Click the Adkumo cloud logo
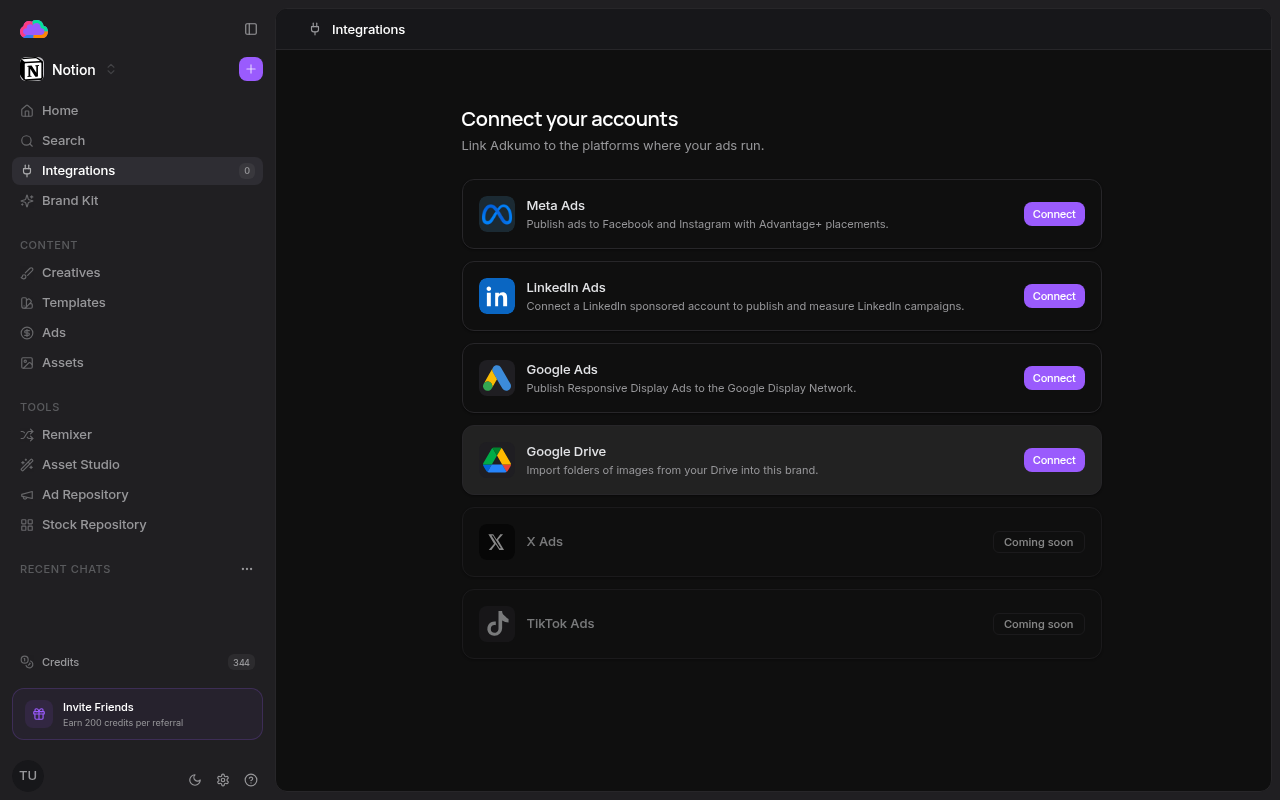This screenshot has width=1280, height=800. 33,29
